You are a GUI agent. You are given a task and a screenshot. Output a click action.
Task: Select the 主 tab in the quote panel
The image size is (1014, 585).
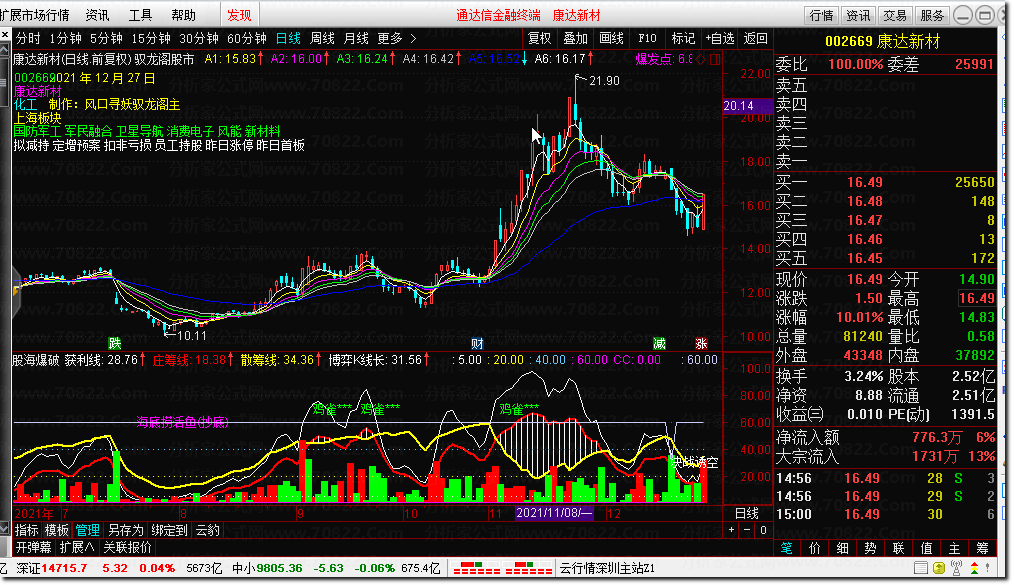[955, 548]
